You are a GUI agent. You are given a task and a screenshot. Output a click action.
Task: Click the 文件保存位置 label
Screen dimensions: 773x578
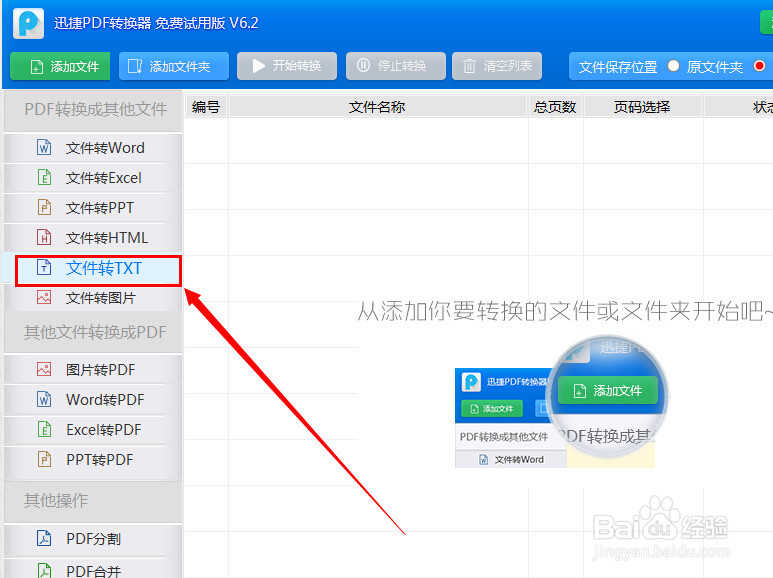[x=618, y=67]
